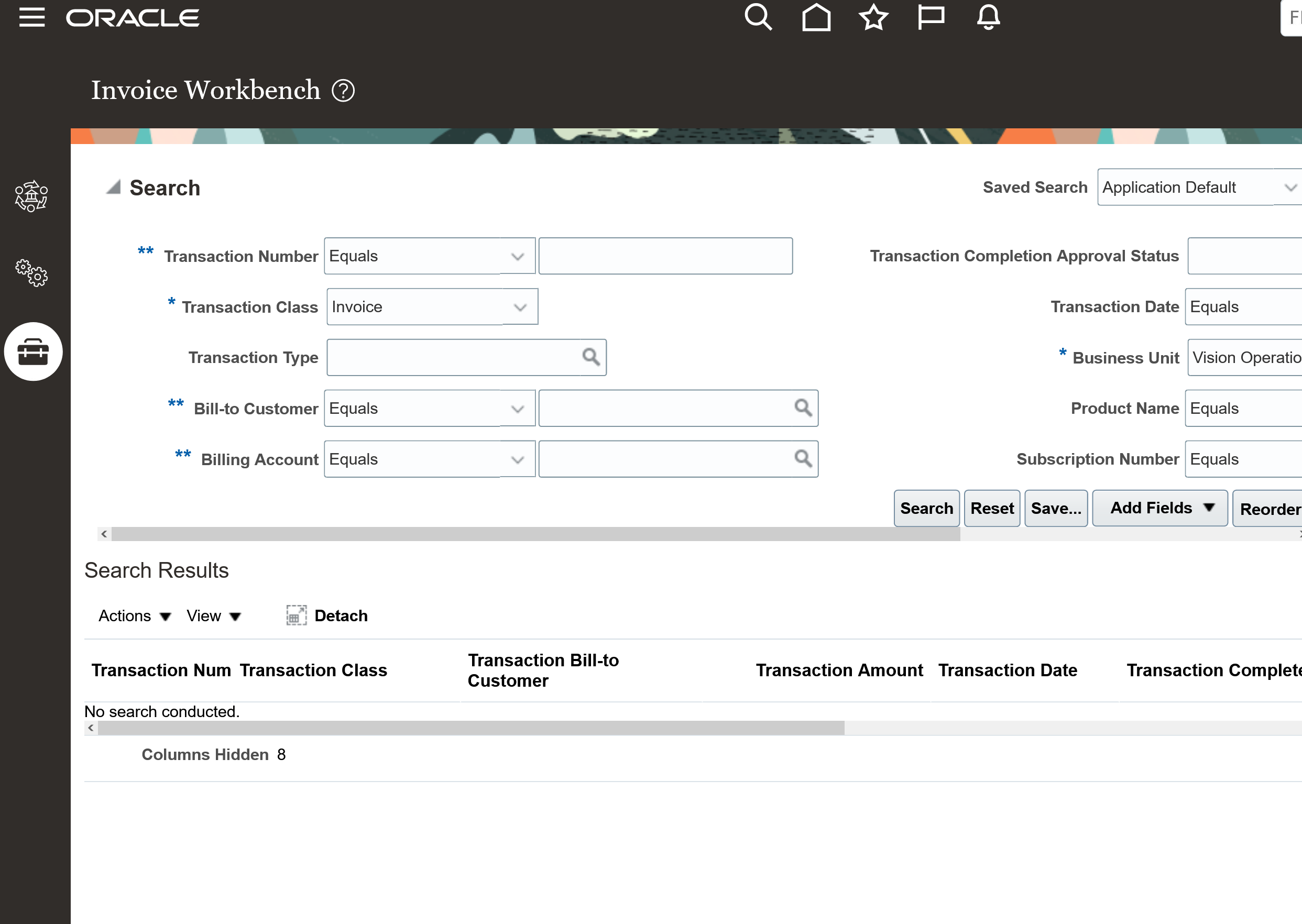1302x924 pixels.
Task: Open Notifications bell icon
Action: pos(989,18)
